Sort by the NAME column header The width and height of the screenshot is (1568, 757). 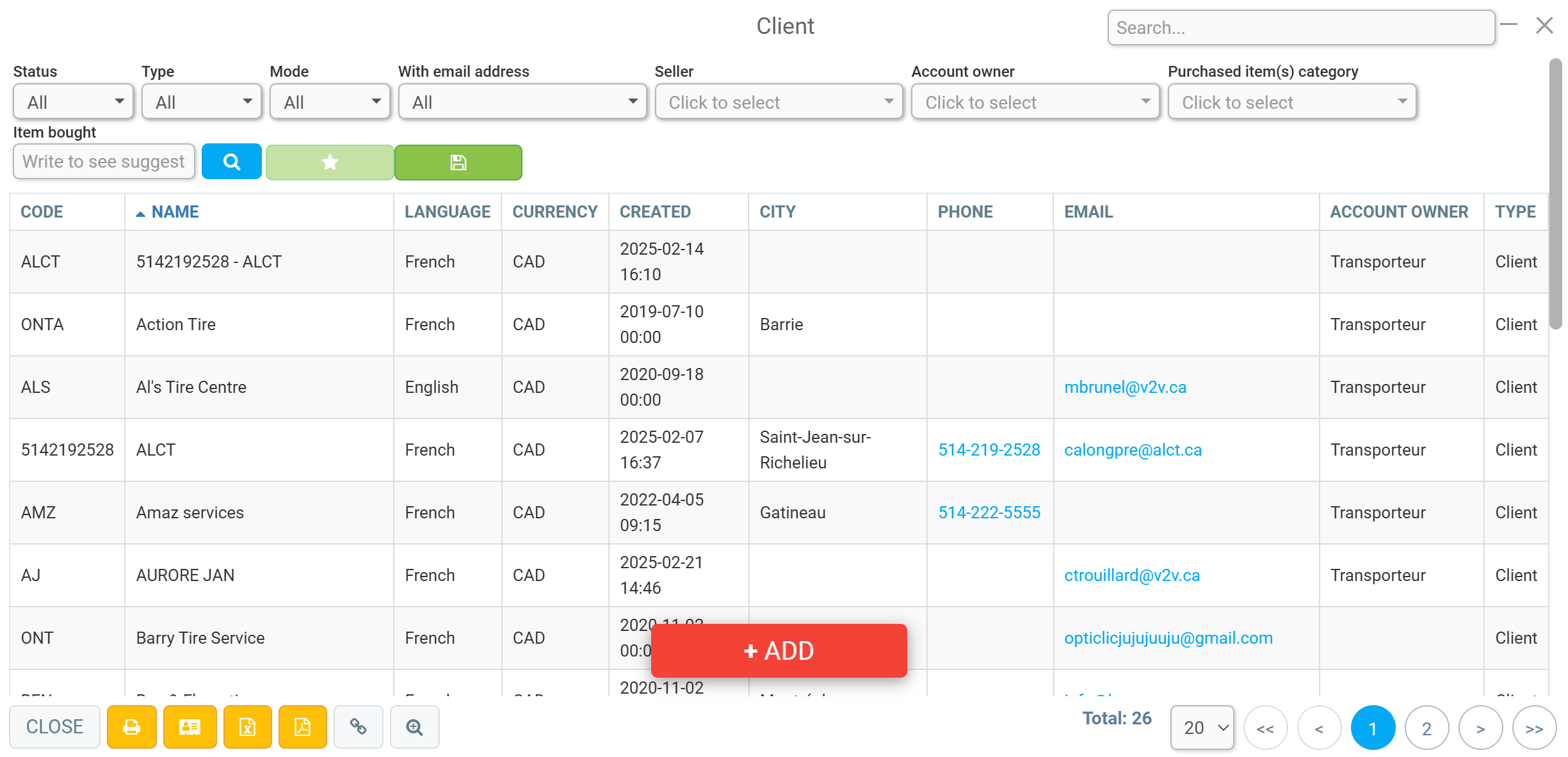click(175, 212)
